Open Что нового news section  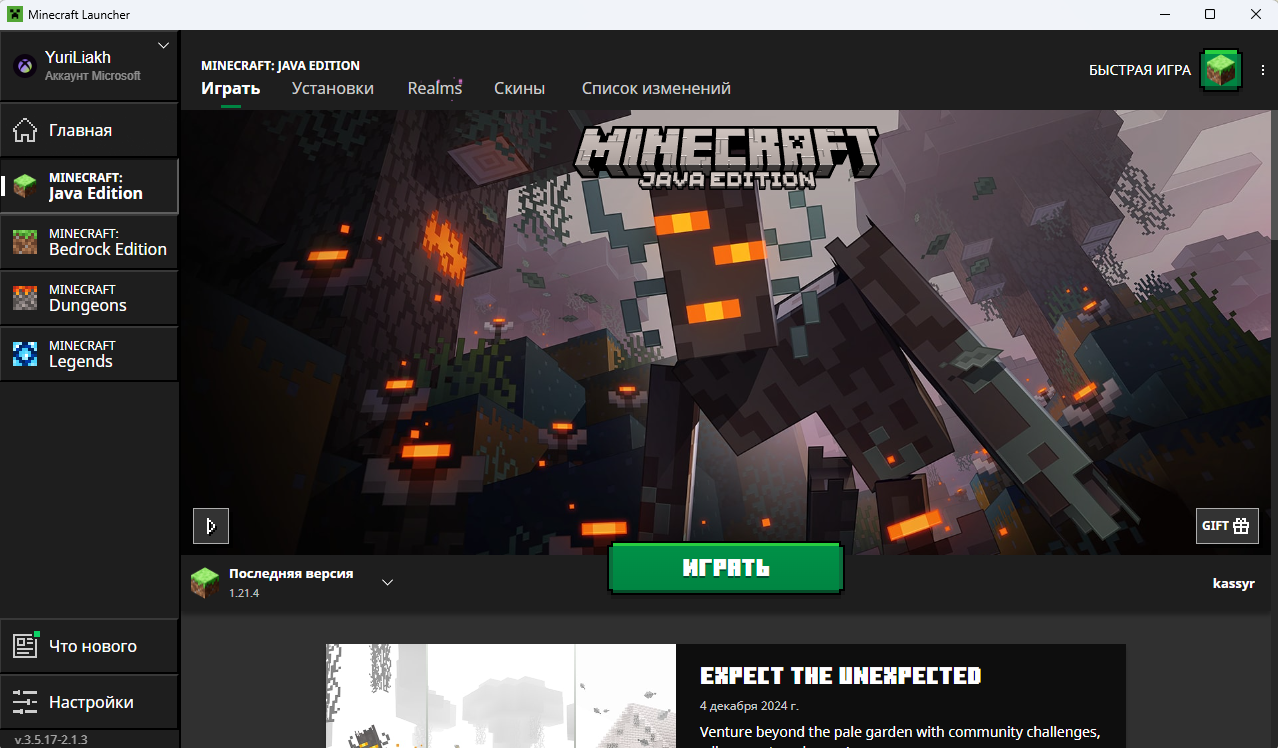click(89, 646)
